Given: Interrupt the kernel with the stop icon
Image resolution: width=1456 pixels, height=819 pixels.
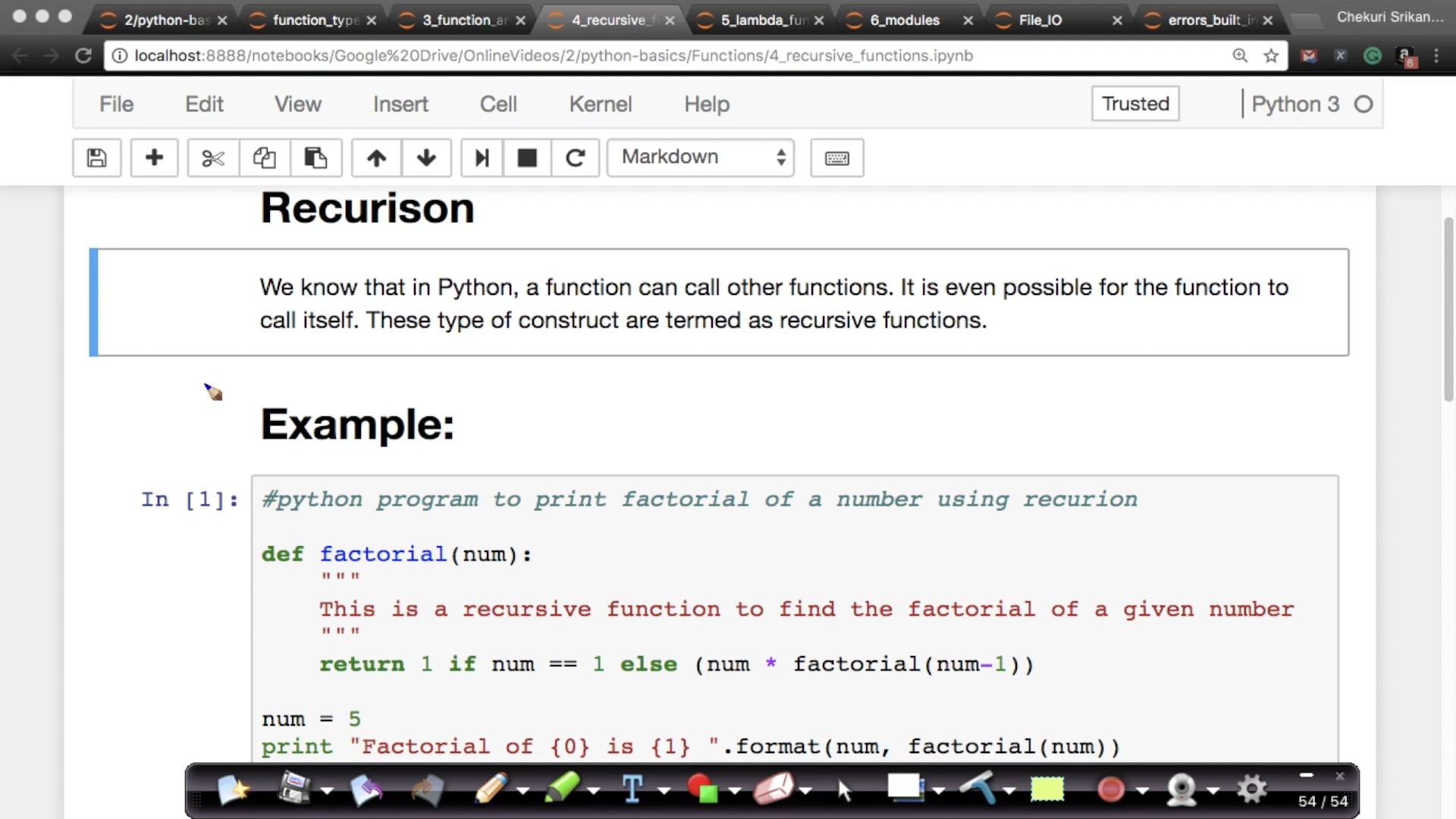Looking at the screenshot, I should click(527, 158).
